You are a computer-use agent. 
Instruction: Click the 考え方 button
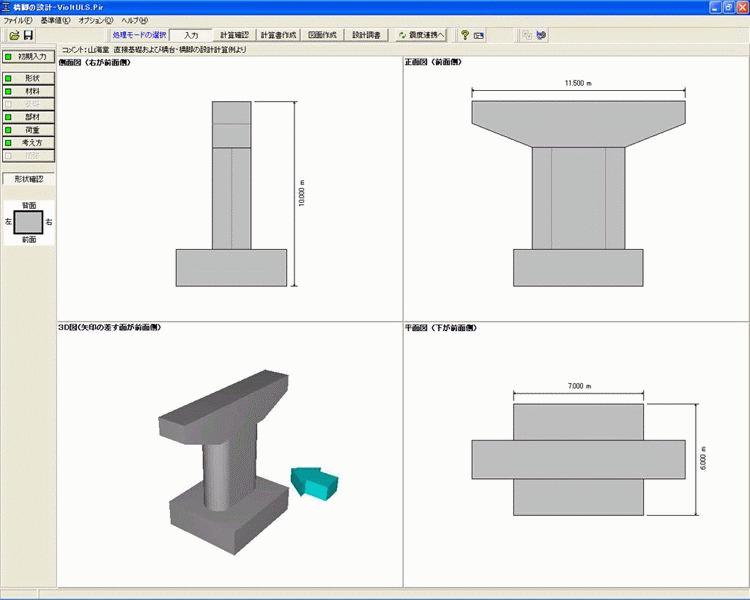pyautogui.click(x=28, y=142)
